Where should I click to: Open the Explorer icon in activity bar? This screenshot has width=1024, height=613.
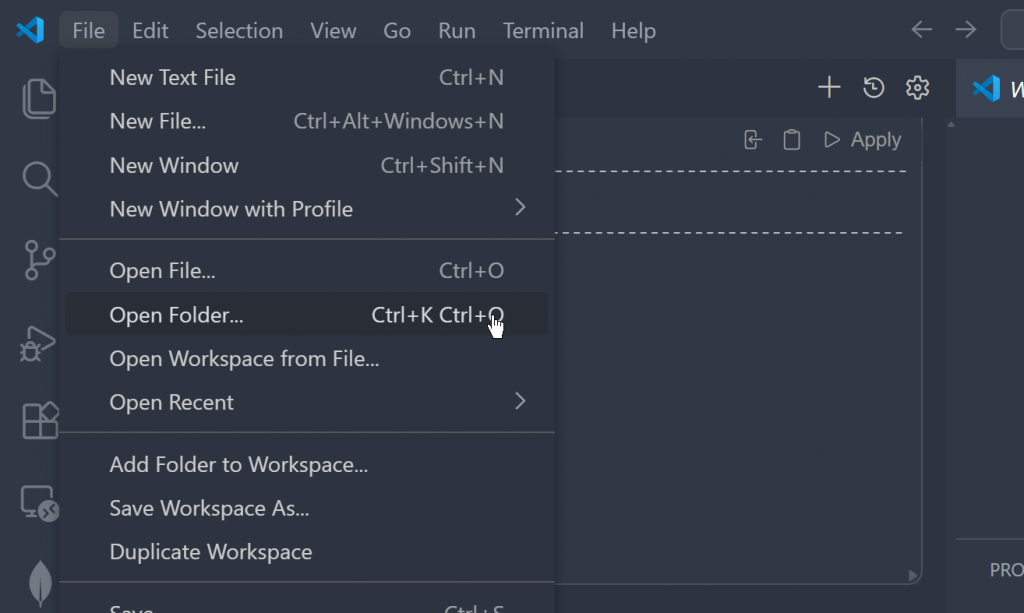[40, 98]
